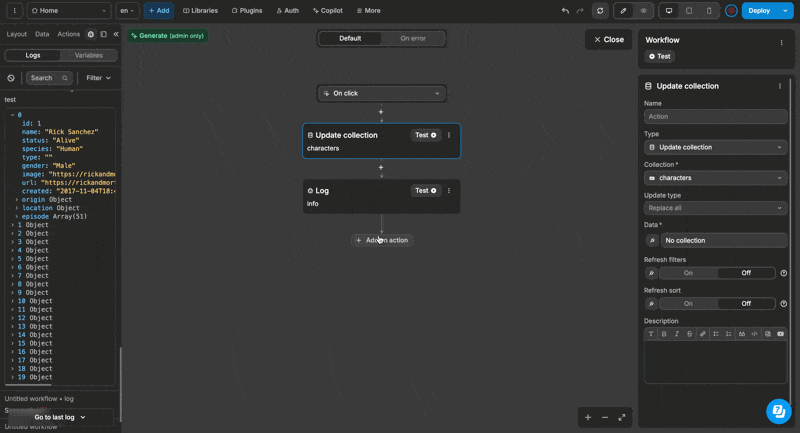Click Generate (admin only) button
Viewport: 800px width, 433px height.
167,36
